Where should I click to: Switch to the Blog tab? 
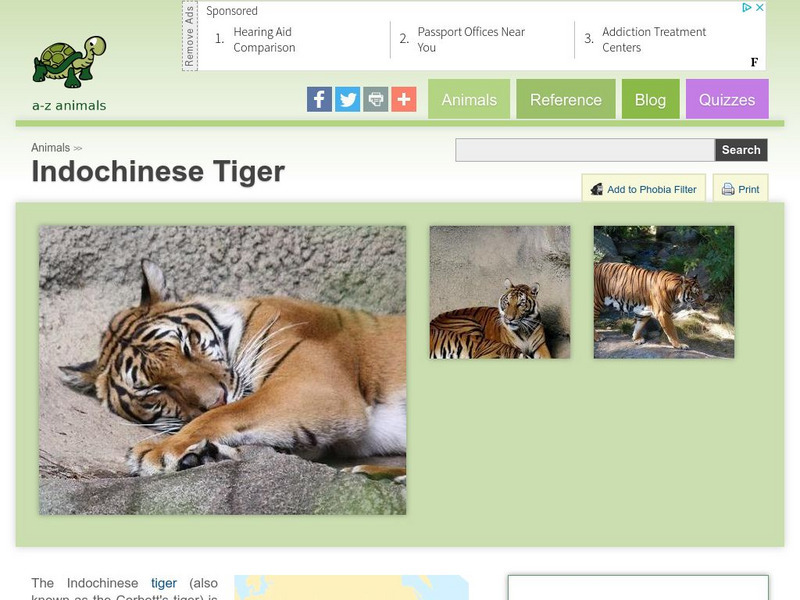click(x=651, y=99)
